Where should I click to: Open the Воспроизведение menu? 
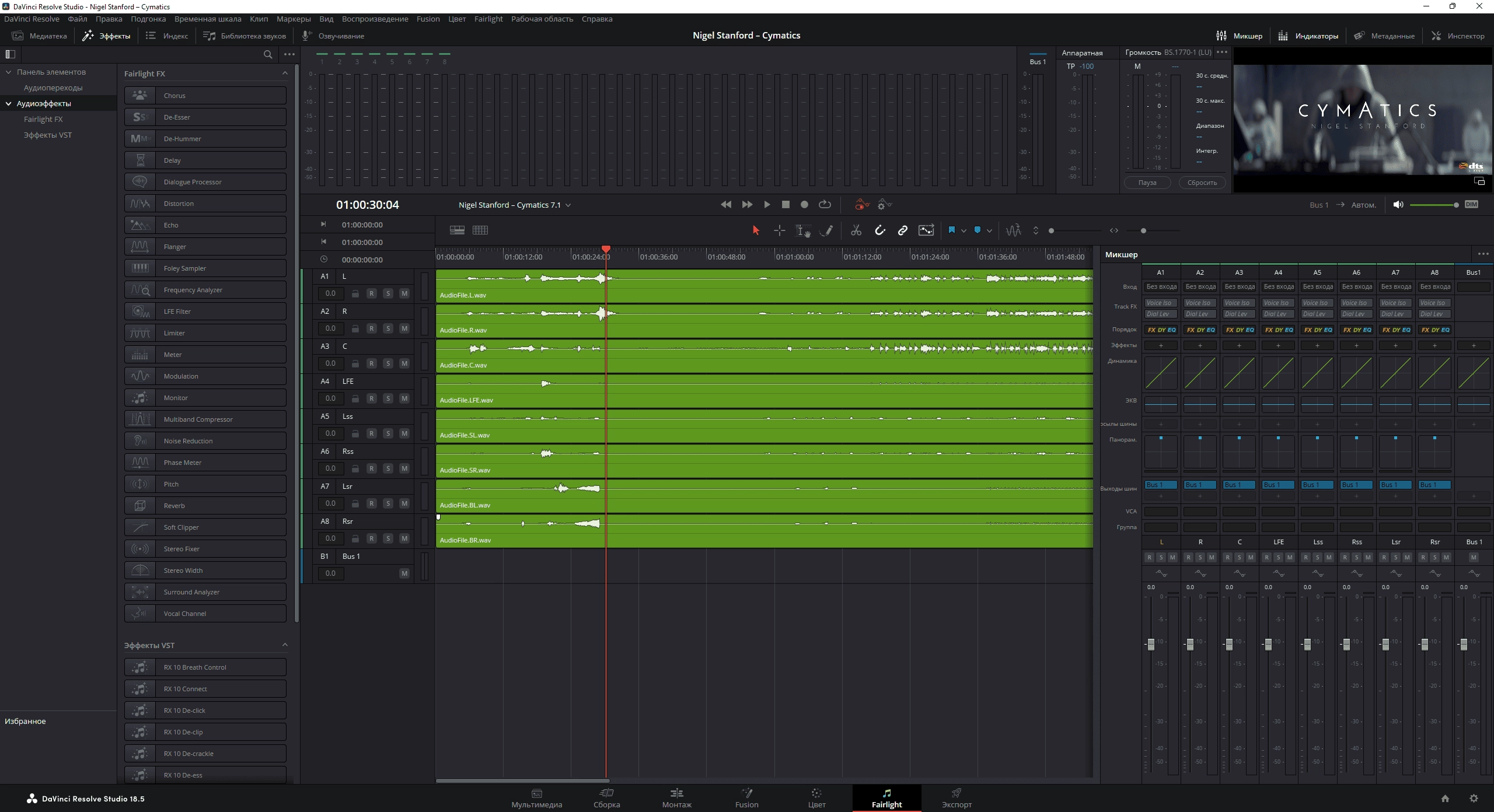point(375,19)
